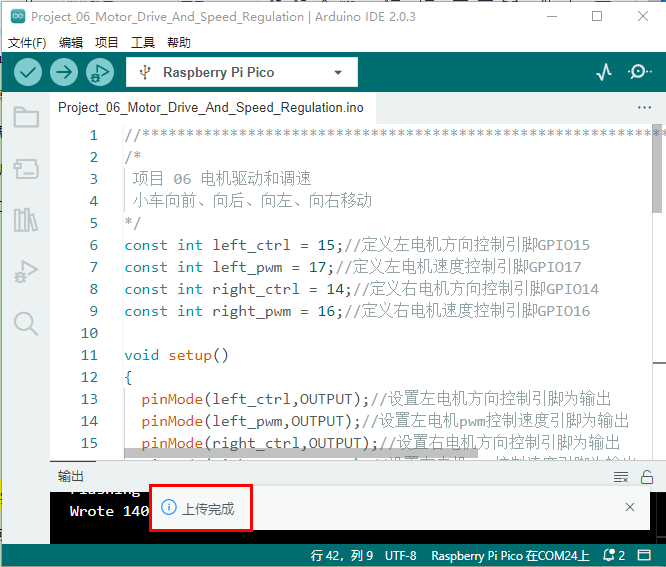Place cursor on left_ctrl declaration line

(x=357, y=245)
